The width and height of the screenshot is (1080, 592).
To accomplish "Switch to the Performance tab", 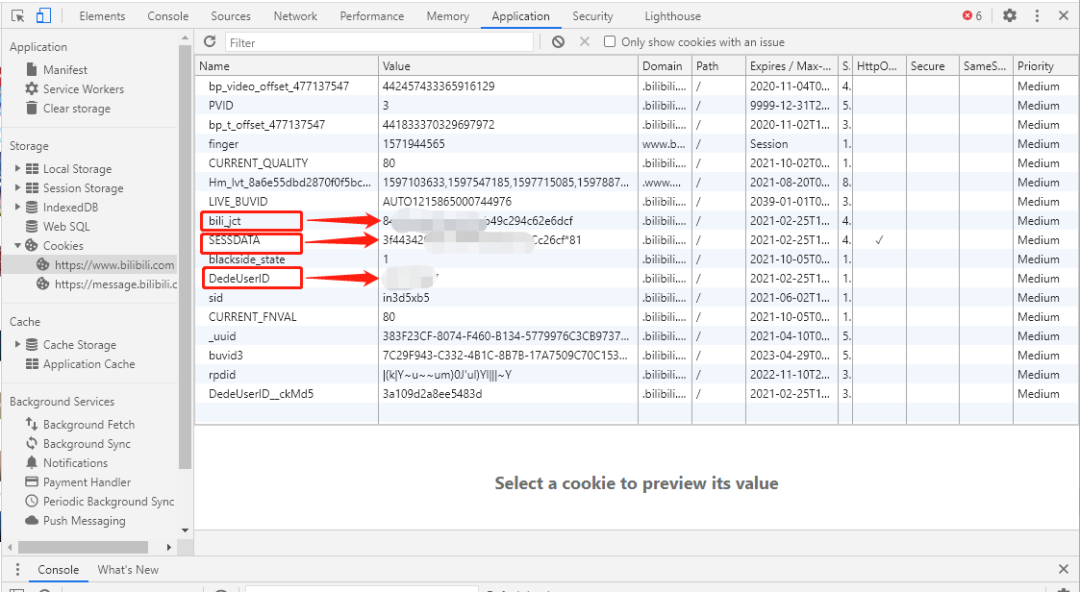I will click(372, 16).
